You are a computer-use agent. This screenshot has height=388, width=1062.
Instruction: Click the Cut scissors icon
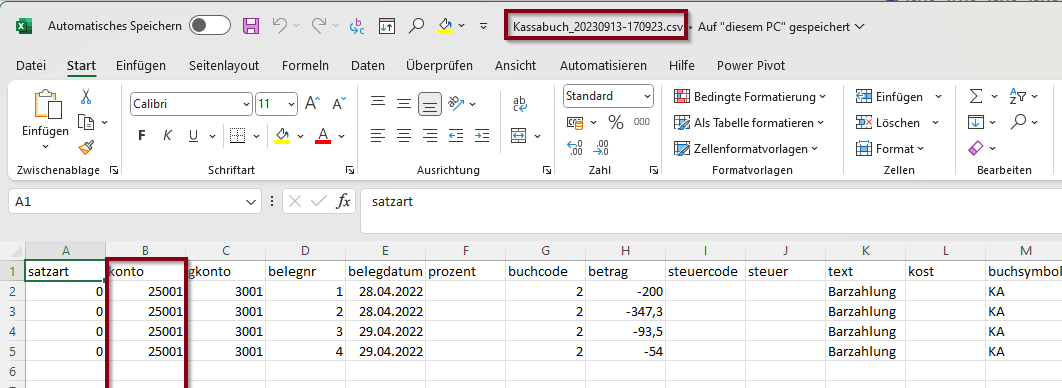pyautogui.click(x=85, y=97)
